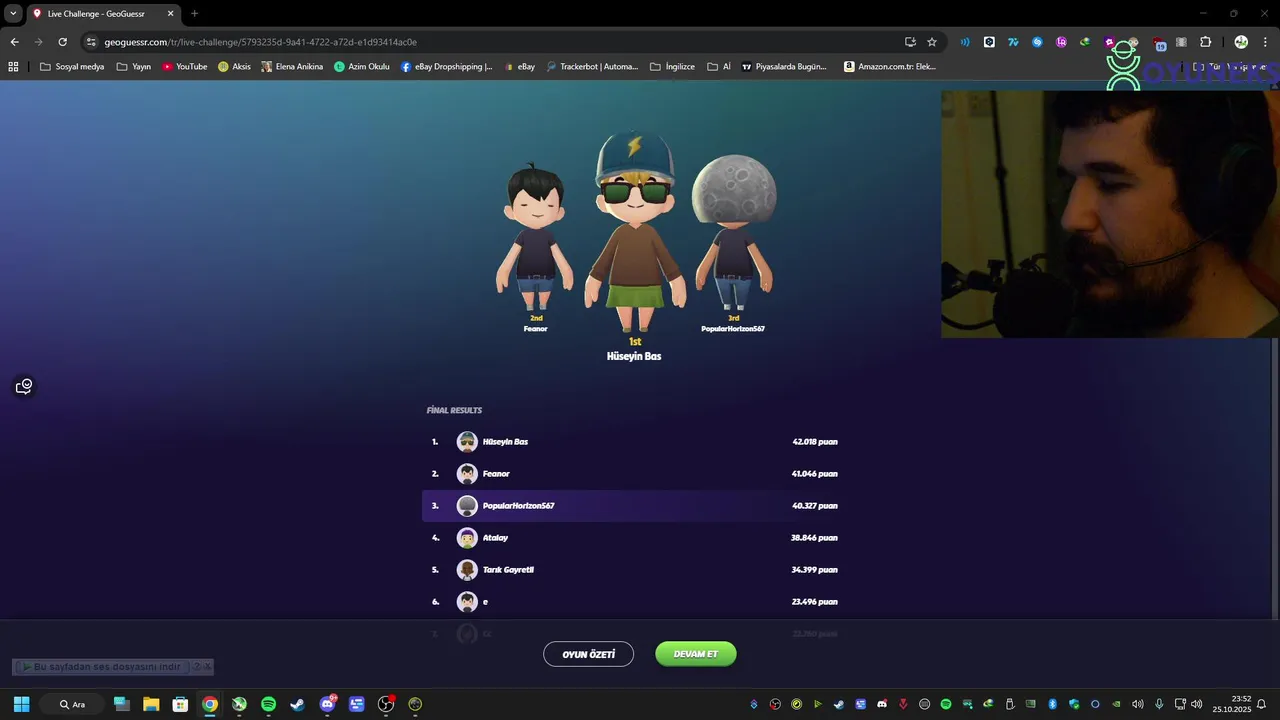Open the AI bookmarks folder

pos(719,66)
